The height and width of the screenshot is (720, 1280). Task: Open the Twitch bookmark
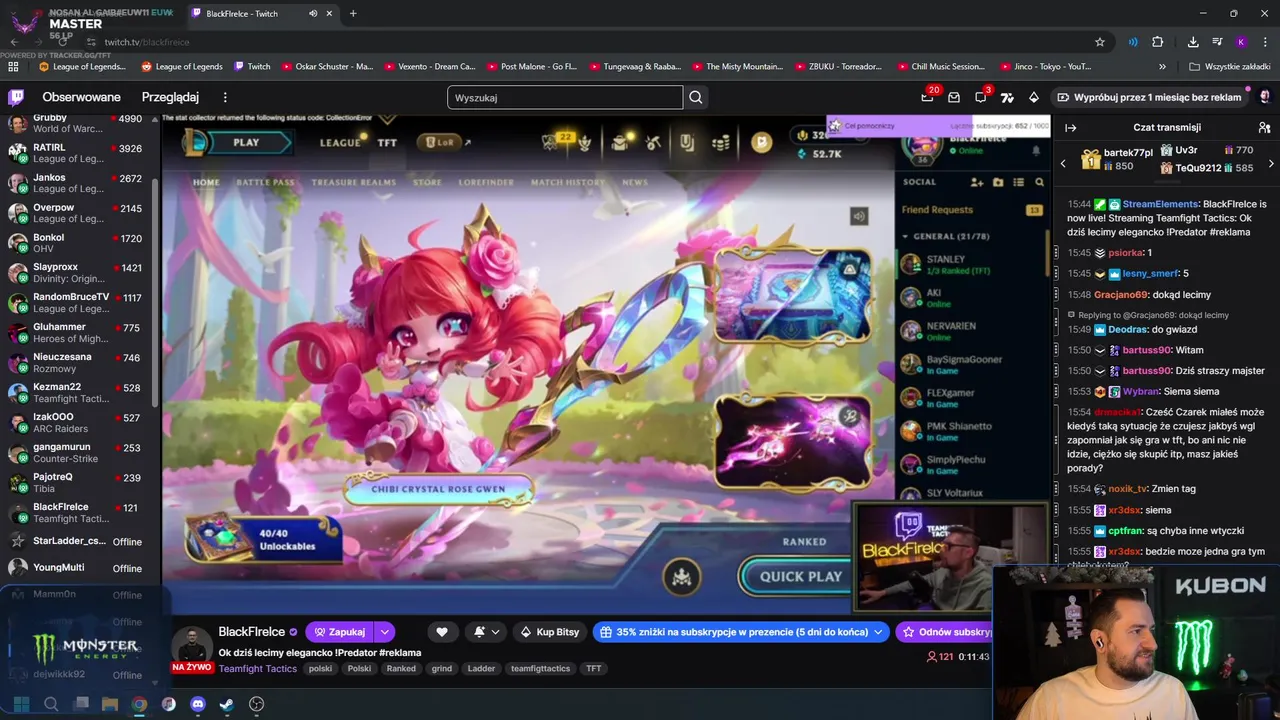[252, 67]
